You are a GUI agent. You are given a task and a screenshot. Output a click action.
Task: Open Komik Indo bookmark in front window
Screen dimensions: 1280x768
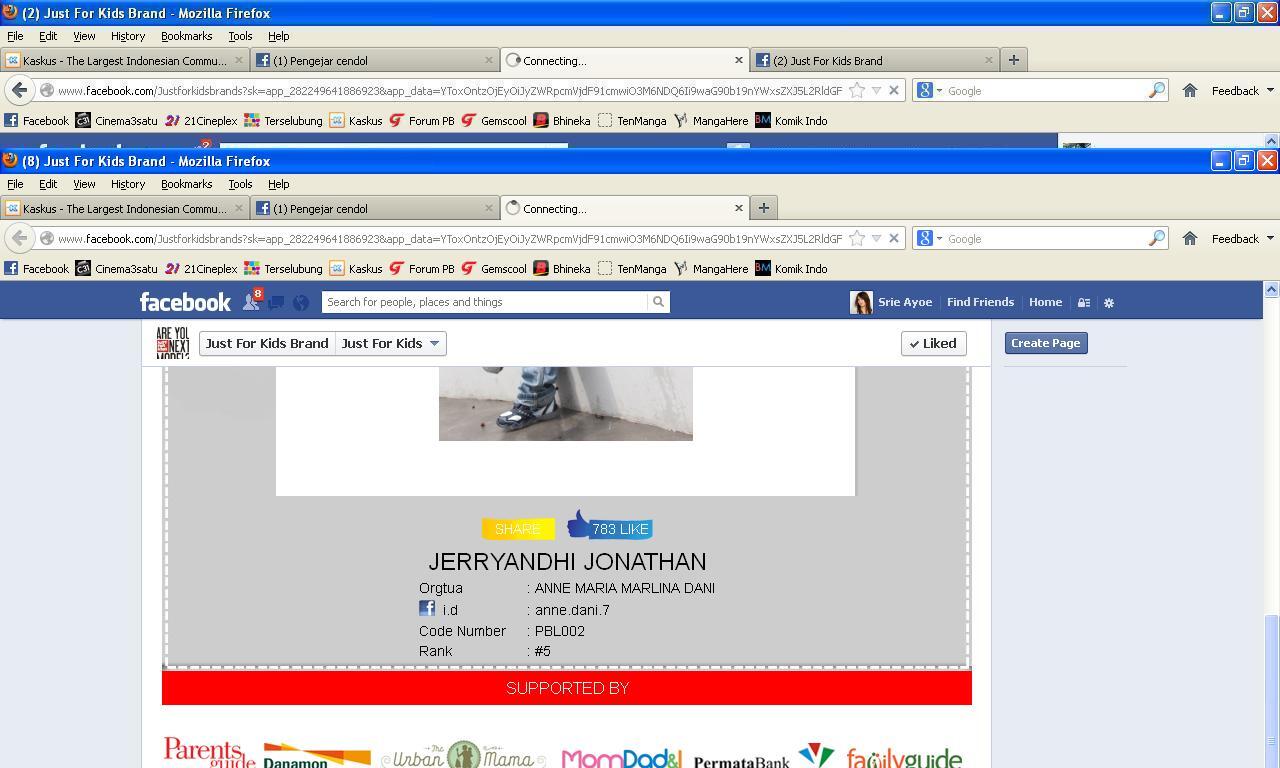click(791, 269)
